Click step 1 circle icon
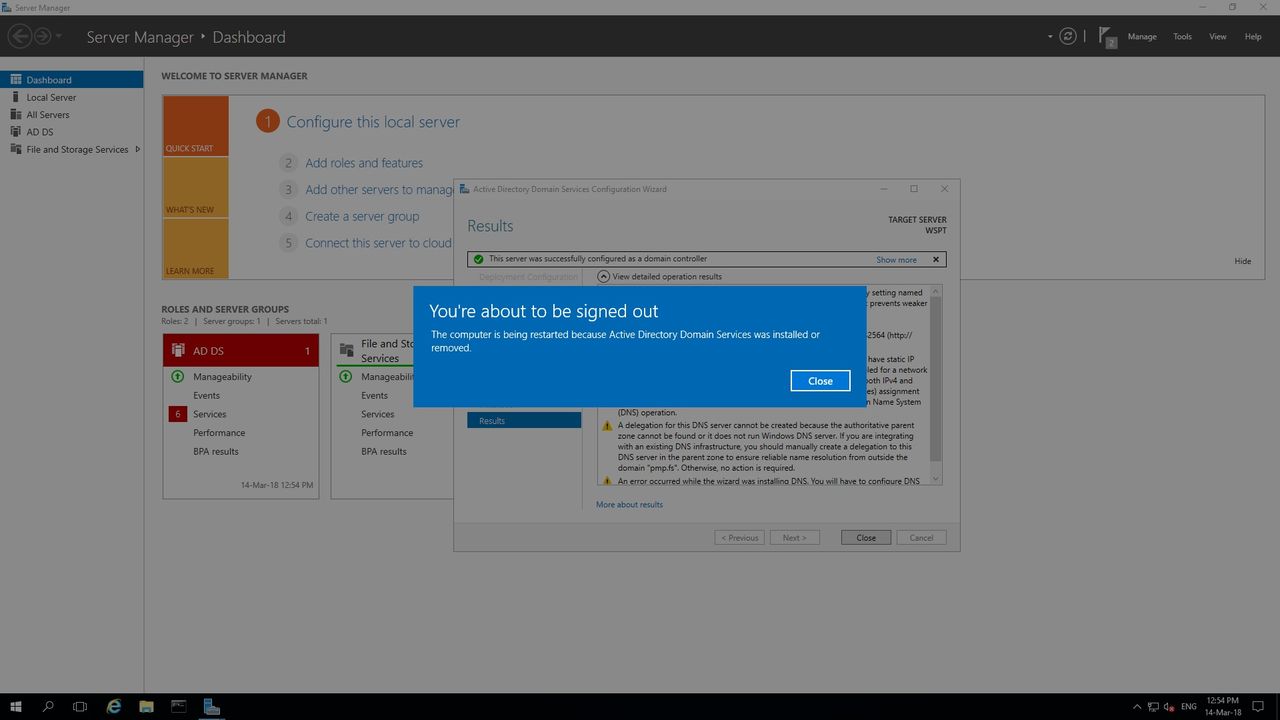Image resolution: width=1280 pixels, height=720 pixels. 267,122
